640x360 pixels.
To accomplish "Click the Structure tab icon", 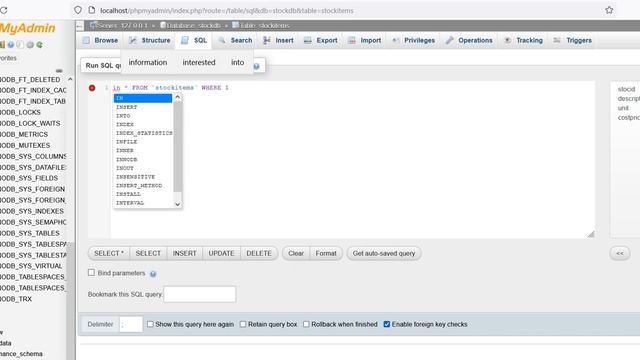I will 133,40.
